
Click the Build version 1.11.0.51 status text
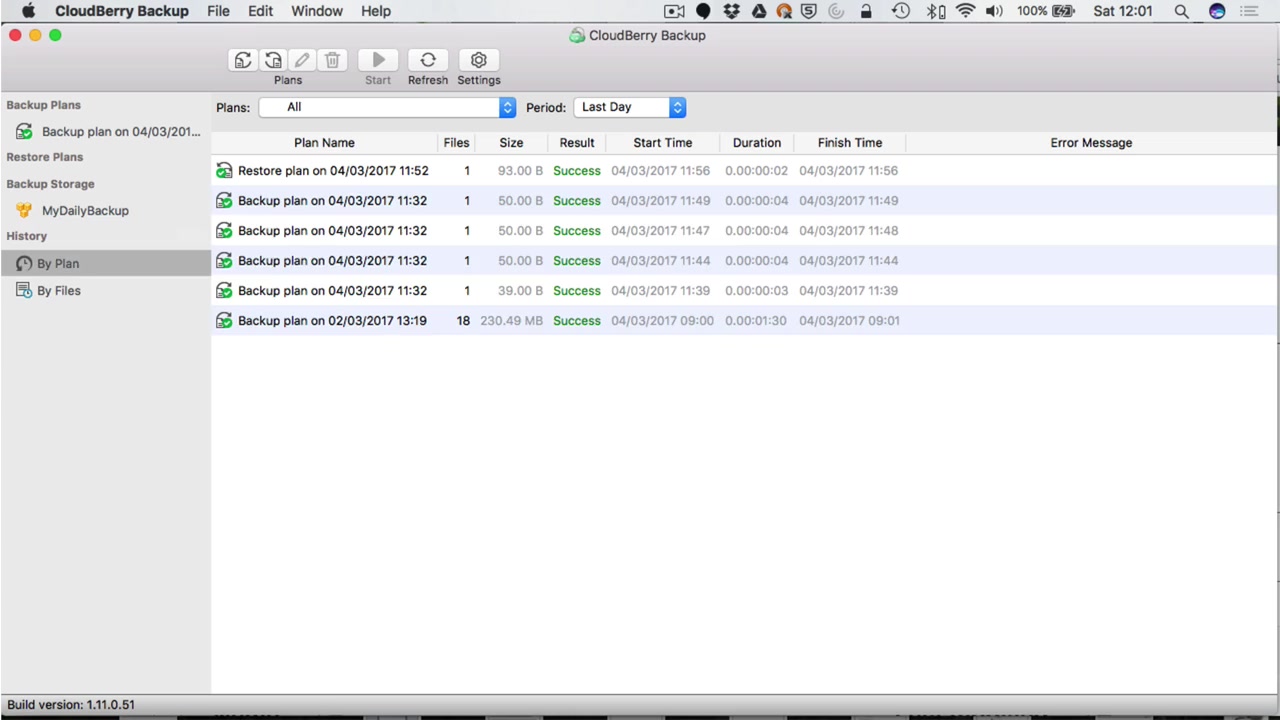[x=71, y=705]
